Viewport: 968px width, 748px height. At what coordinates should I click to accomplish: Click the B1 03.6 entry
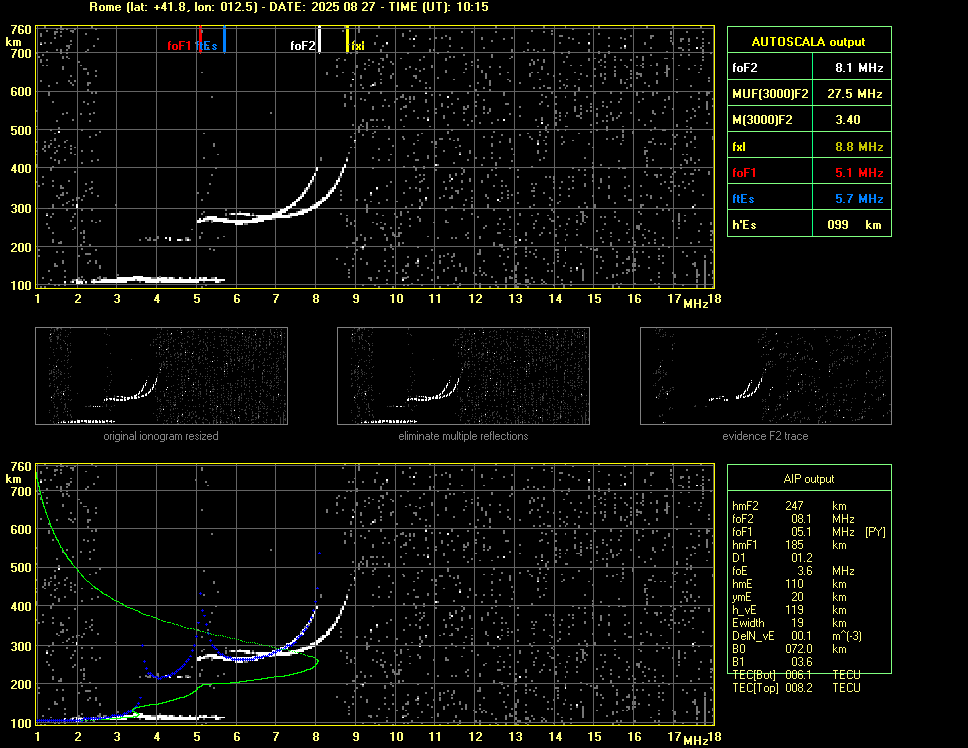click(x=772, y=662)
